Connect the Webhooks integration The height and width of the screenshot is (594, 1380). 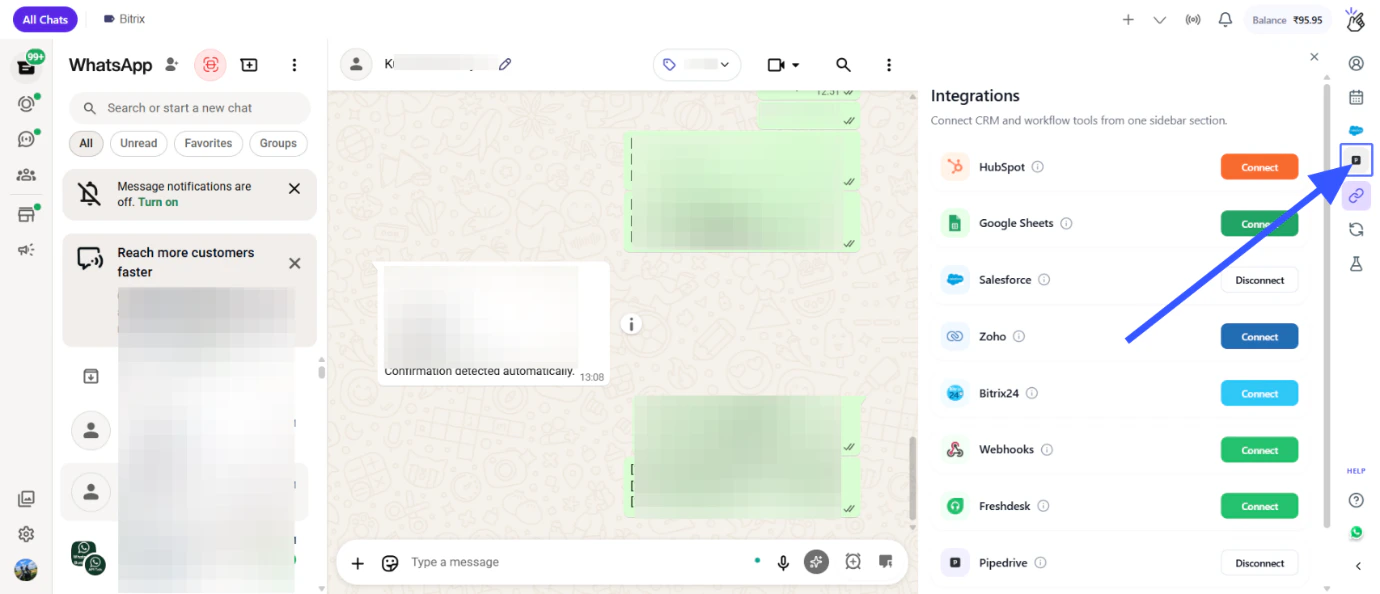coord(1259,449)
